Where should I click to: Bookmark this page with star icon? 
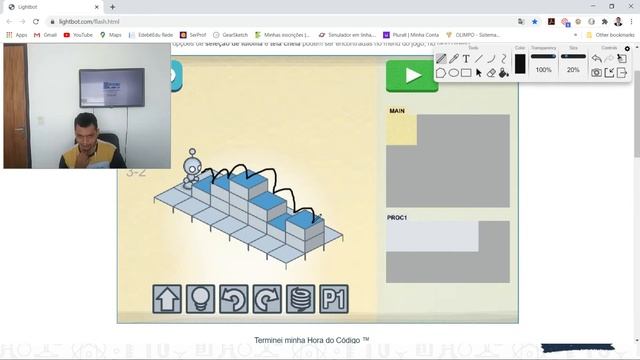(x=535, y=22)
